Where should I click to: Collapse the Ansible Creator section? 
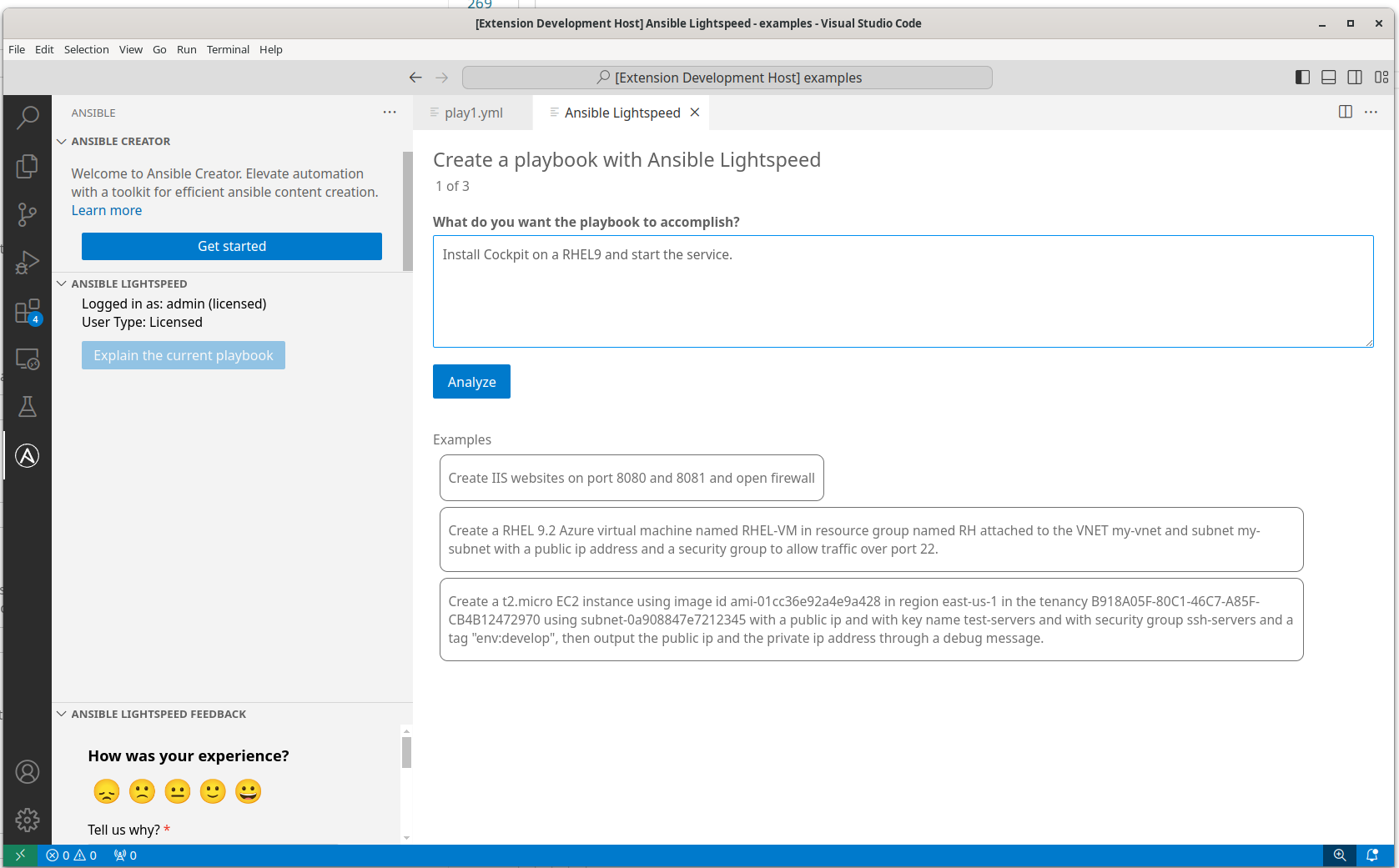pos(62,142)
